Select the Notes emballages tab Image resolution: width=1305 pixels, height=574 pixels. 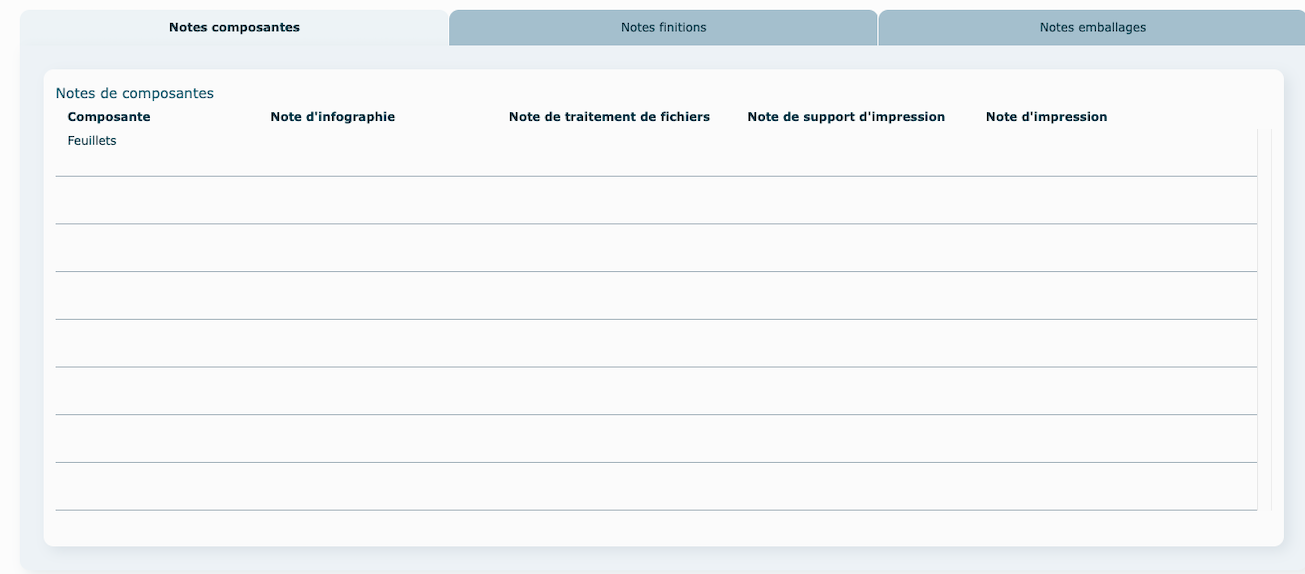(1092, 28)
